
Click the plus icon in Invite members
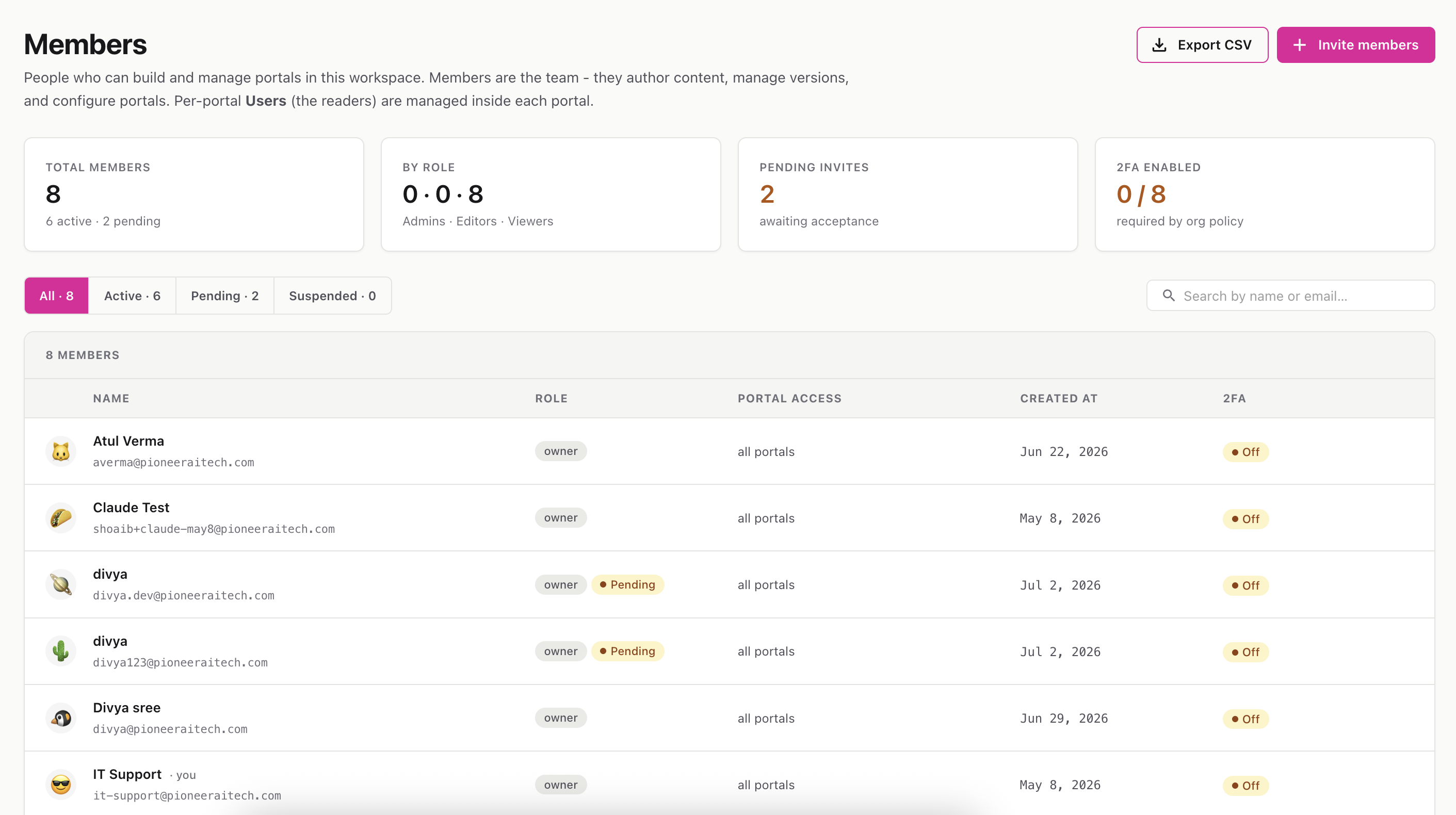click(1300, 45)
